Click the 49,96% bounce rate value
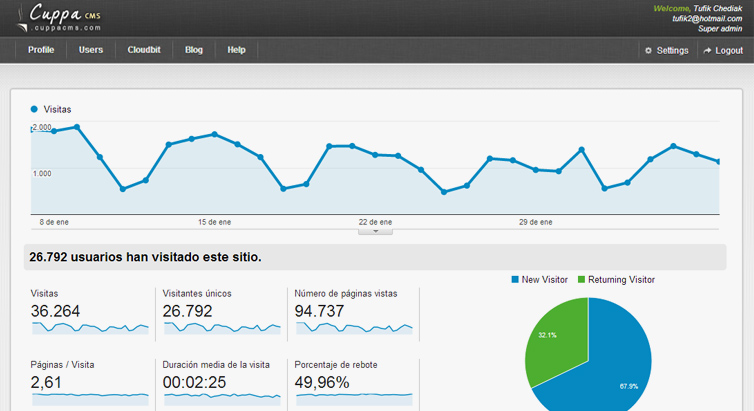Screen dimensions: 754x411 click(x=322, y=382)
